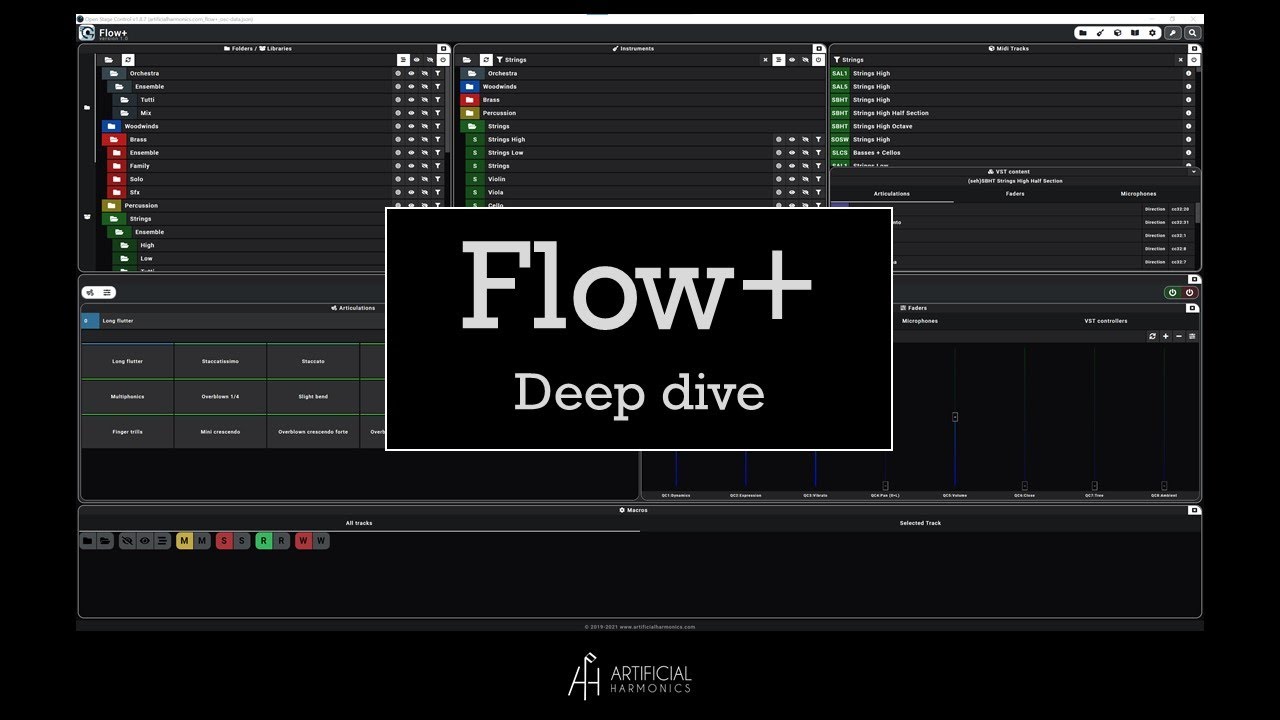Toggle eye icon on the Solo folder row
The height and width of the screenshot is (720, 1280).
pos(411,179)
